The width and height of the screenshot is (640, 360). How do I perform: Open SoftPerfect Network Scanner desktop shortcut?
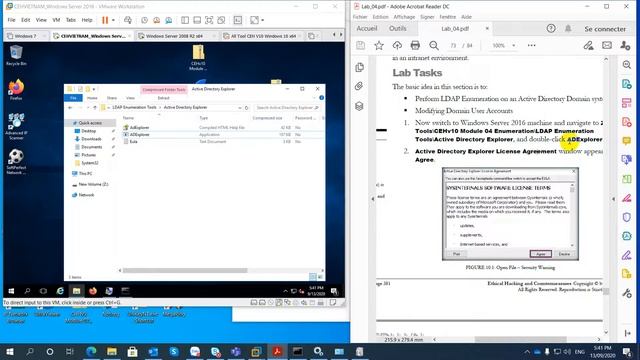click(16, 162)
